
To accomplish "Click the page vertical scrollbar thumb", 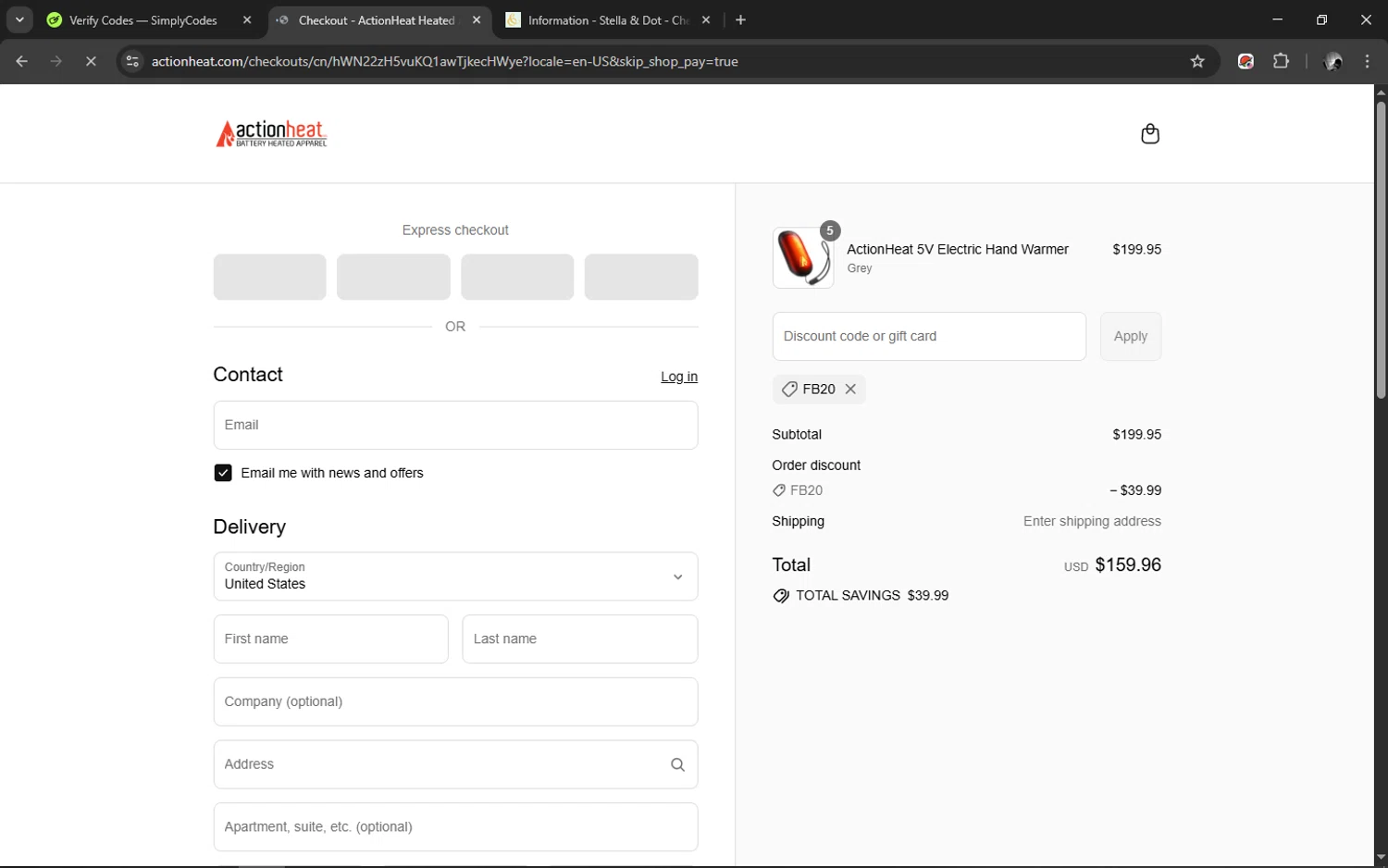I will coord(1381,250).
